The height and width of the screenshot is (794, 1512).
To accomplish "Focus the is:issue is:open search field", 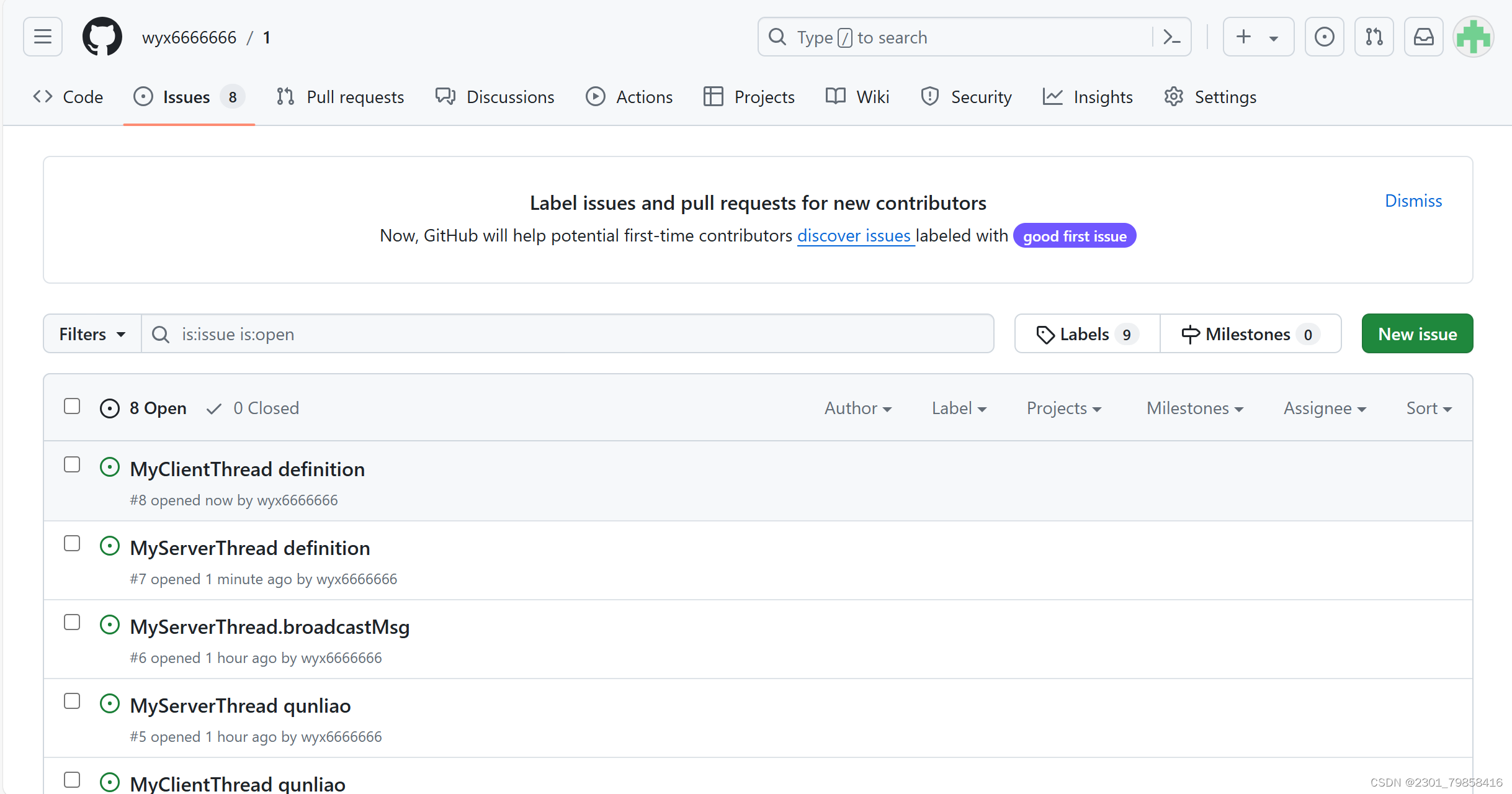I will coord(568,334).
